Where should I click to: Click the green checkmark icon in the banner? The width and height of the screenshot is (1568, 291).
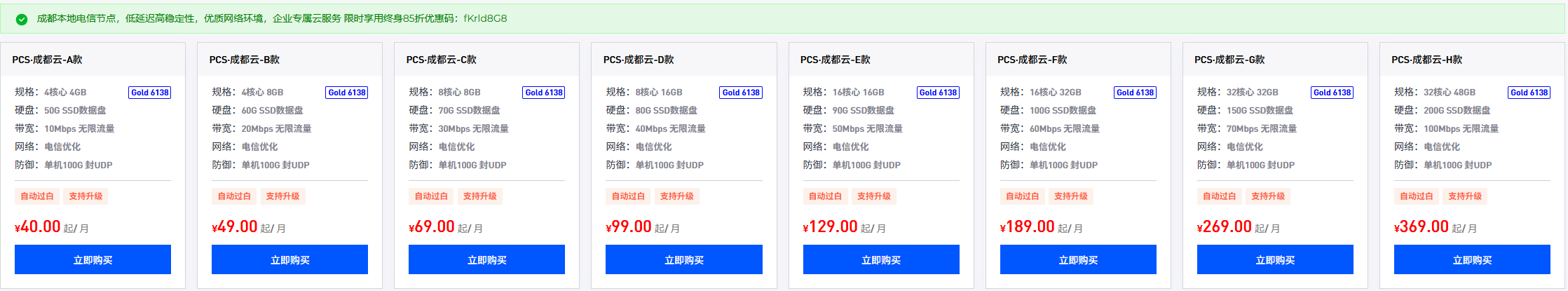tap(22, 20)
